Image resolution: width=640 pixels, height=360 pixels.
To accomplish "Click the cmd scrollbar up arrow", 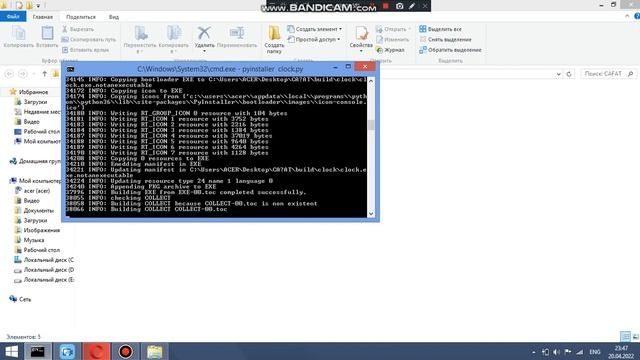I will (x=371, y=81).
